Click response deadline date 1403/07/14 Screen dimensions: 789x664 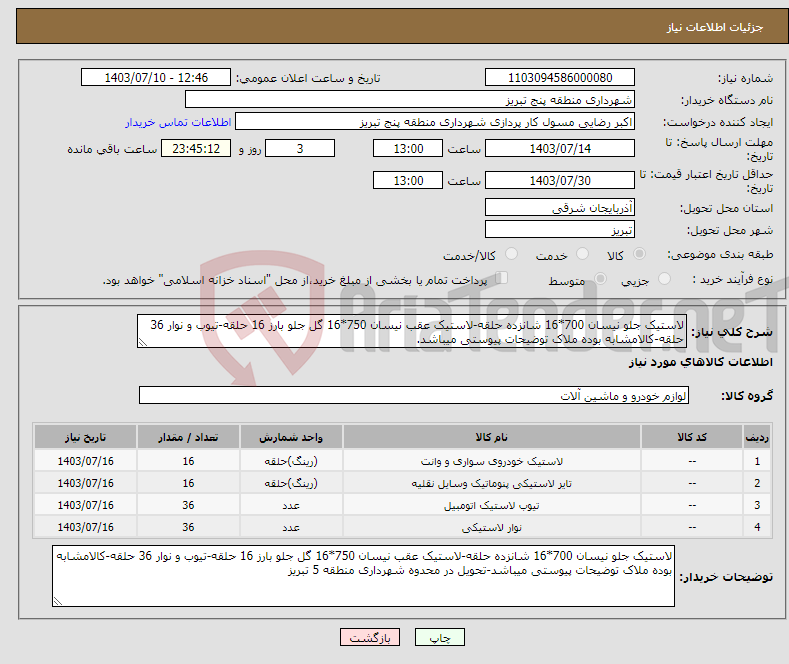point(560,148)
